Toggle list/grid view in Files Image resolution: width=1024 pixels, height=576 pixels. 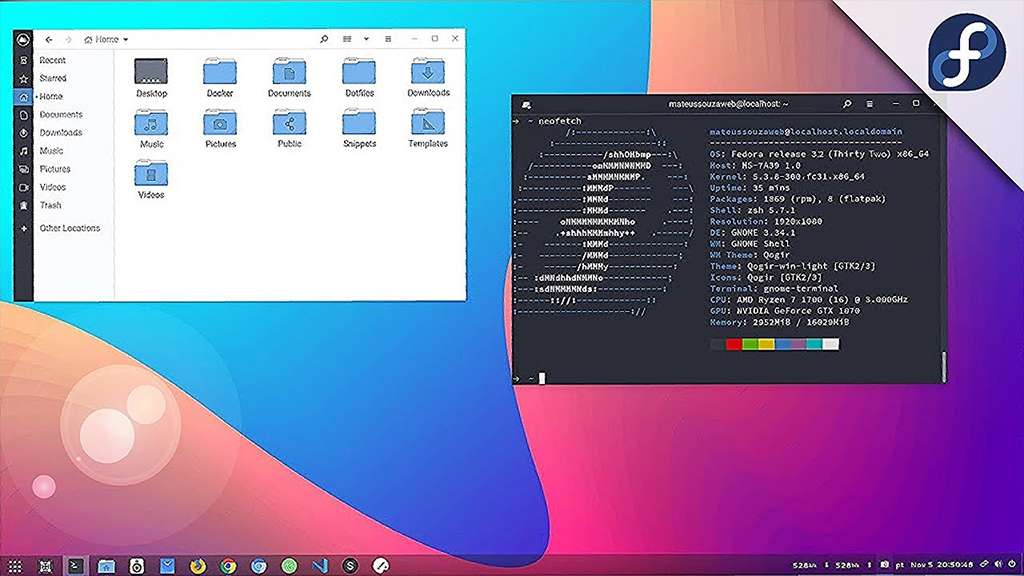347,39
